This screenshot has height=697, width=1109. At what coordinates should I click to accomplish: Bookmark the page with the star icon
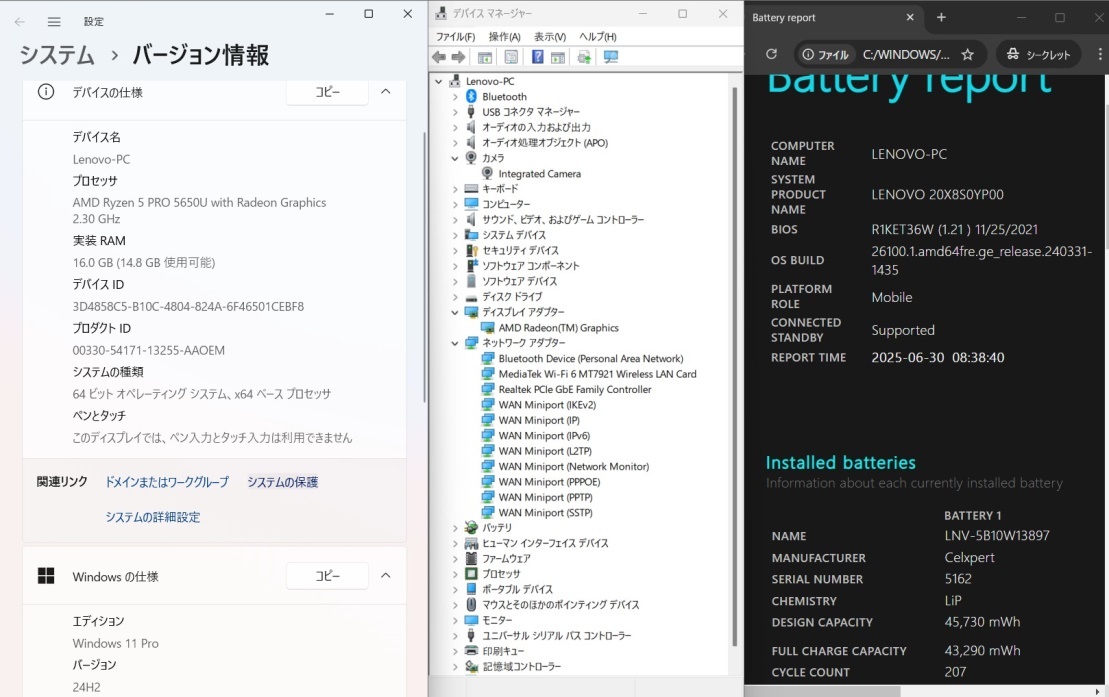[968, 54]
